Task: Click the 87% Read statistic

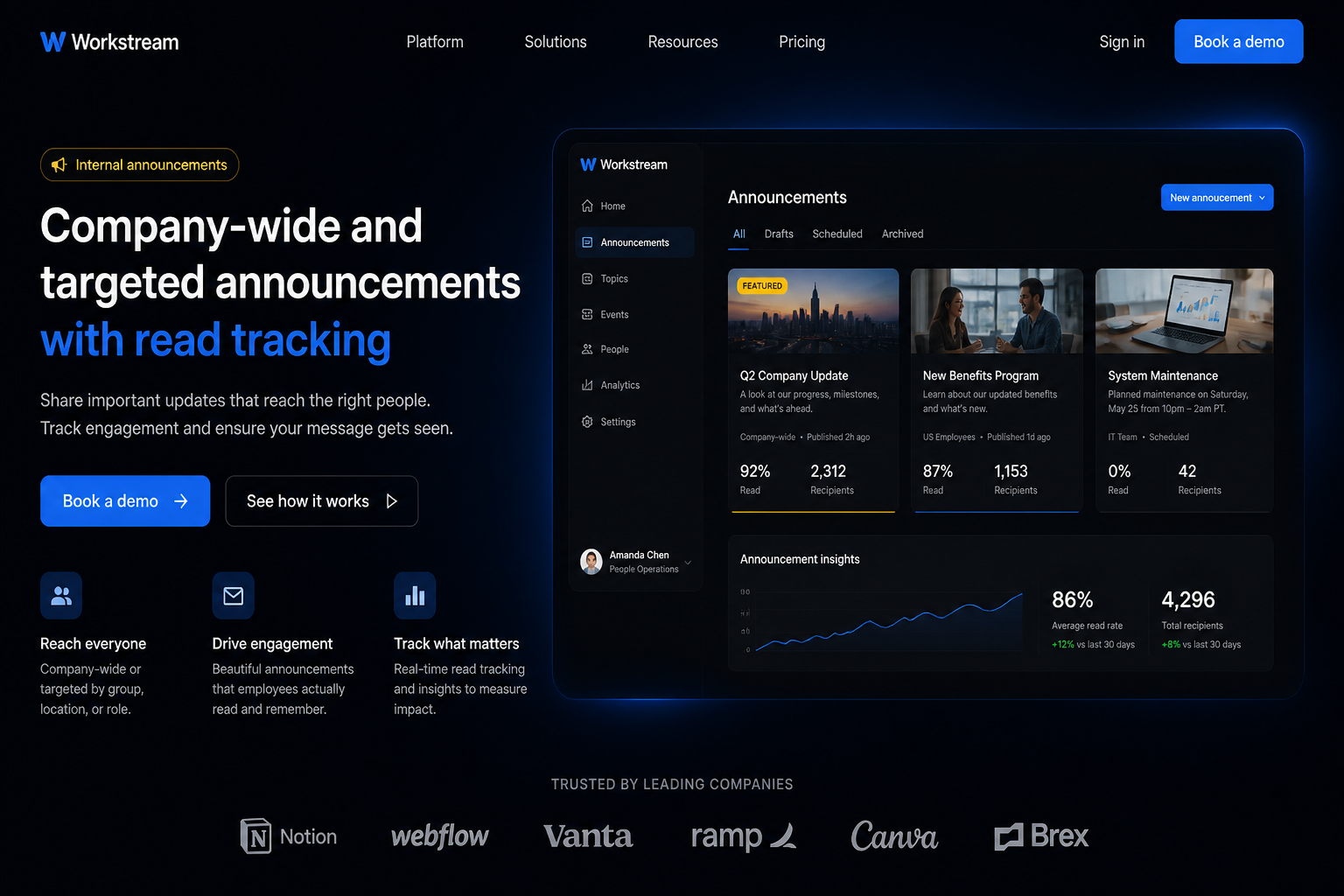Action: tap(938, 479)
